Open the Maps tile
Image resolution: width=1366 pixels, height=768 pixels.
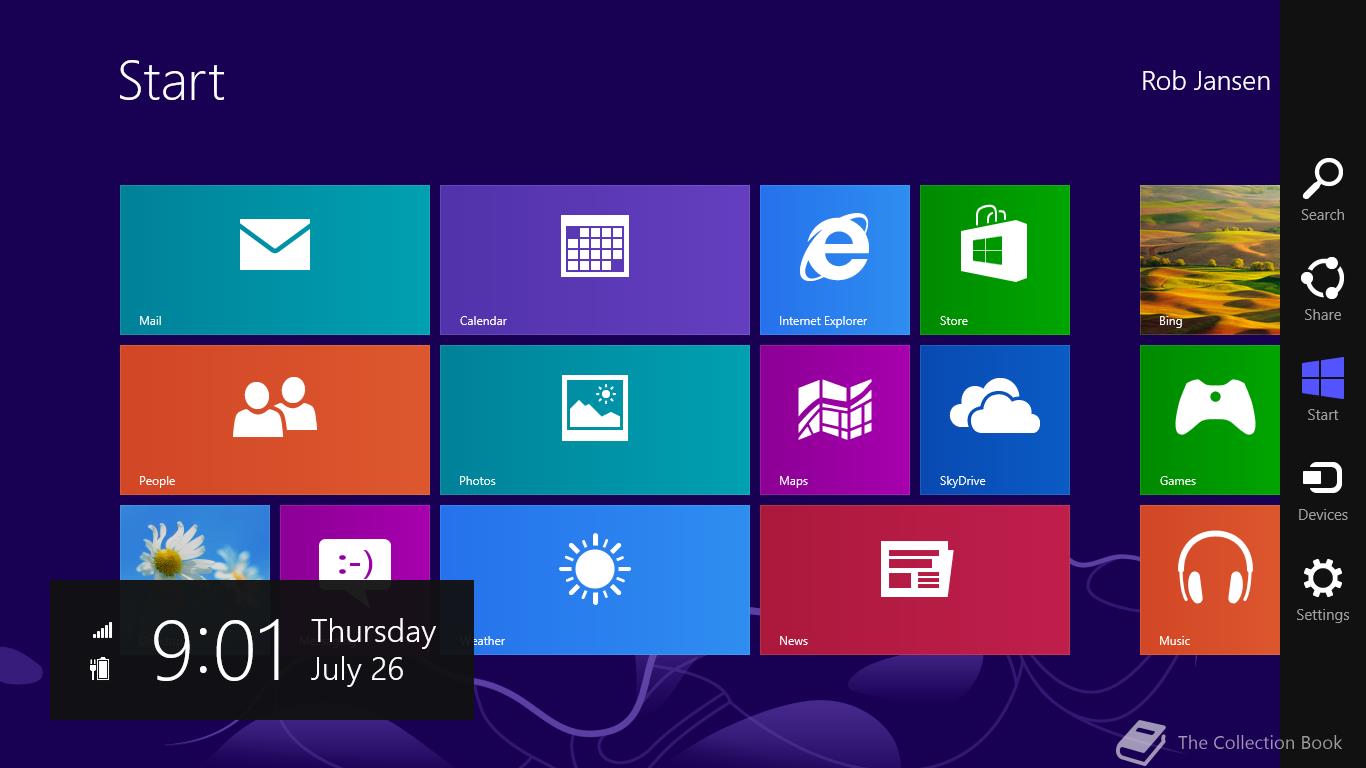[835, 420]
